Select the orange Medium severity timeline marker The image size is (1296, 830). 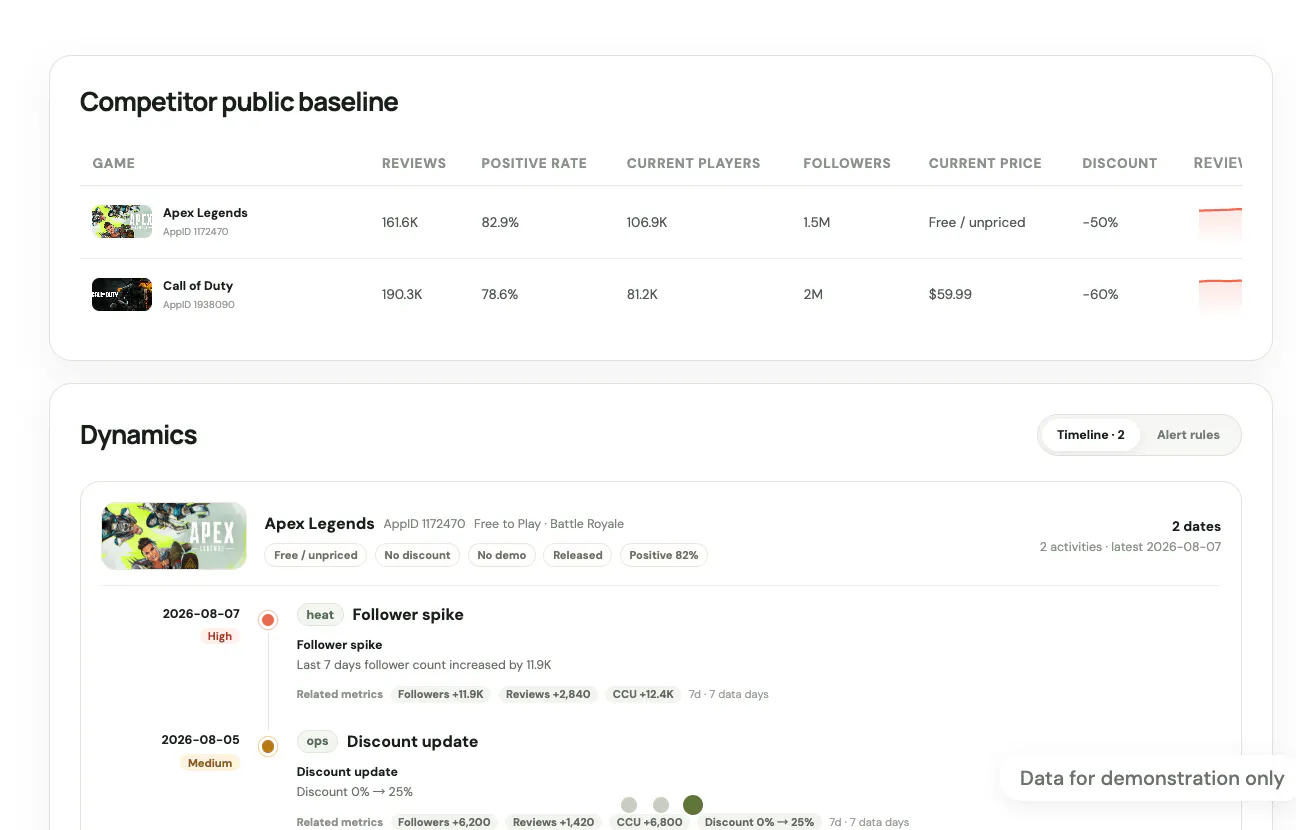point(268,746)
